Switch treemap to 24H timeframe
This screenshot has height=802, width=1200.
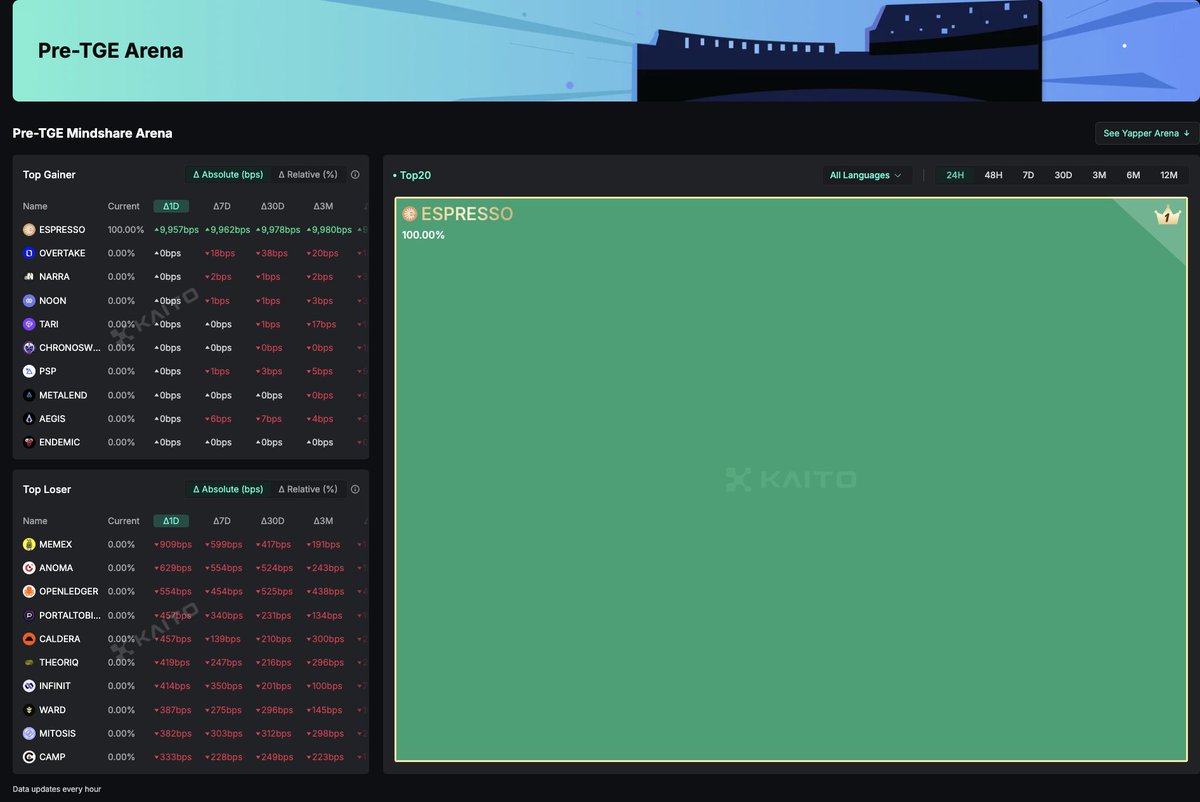point(955,175)
